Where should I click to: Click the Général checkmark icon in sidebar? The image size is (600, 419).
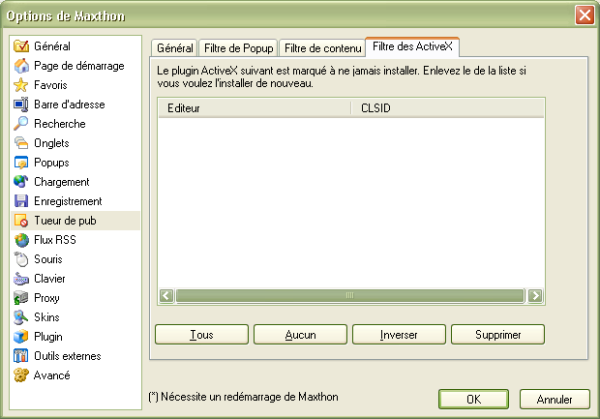(x=21, y=46)
